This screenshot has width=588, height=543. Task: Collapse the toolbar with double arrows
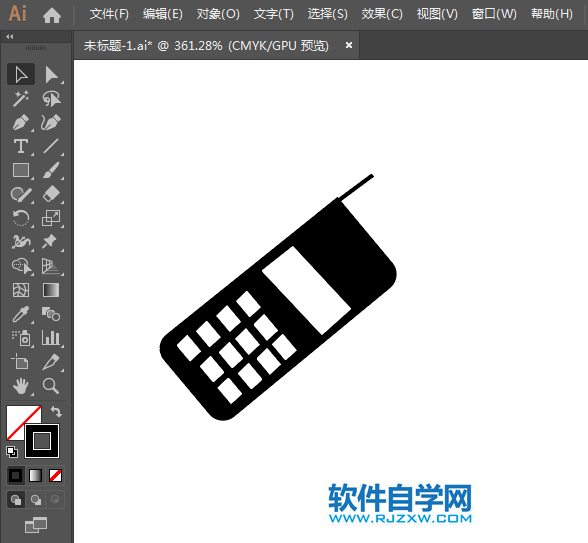(10, 36)
